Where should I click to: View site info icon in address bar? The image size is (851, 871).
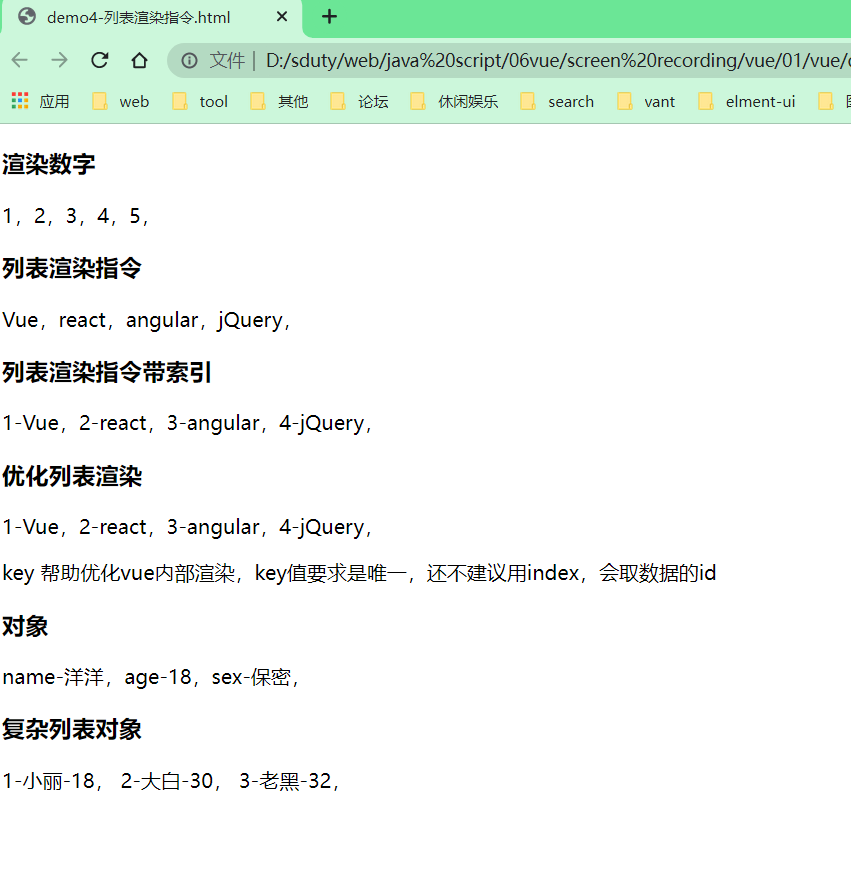[189, 60]
